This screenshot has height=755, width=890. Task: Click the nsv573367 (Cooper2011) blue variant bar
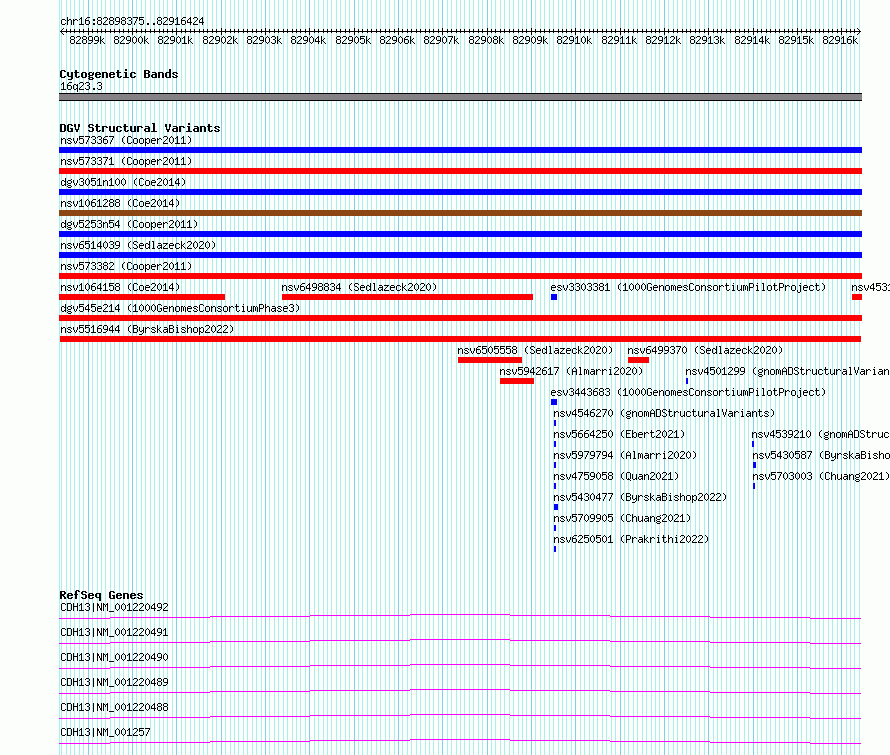[460, 150]
